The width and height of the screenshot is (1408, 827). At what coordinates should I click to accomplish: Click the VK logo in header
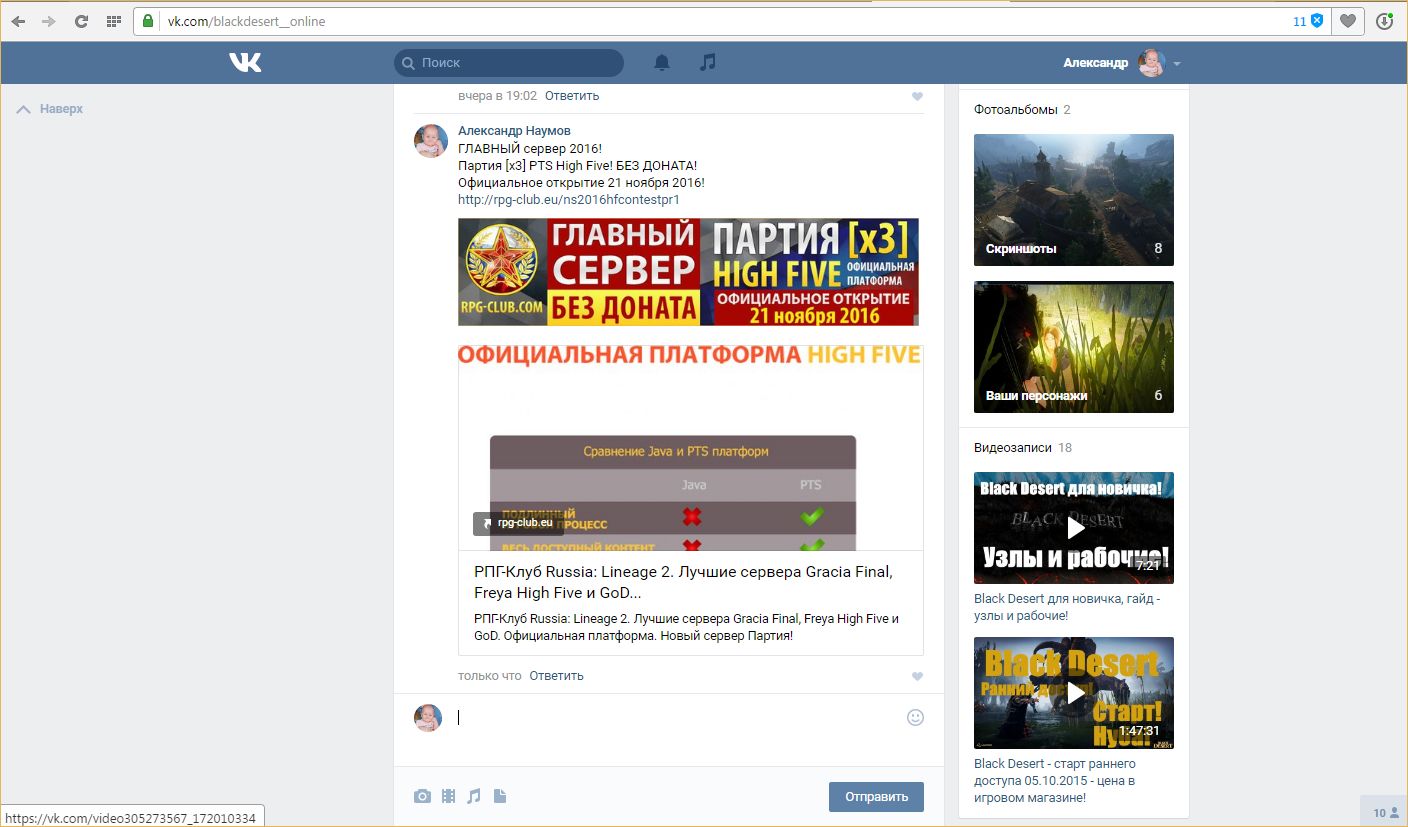click(x=245, y=63)
